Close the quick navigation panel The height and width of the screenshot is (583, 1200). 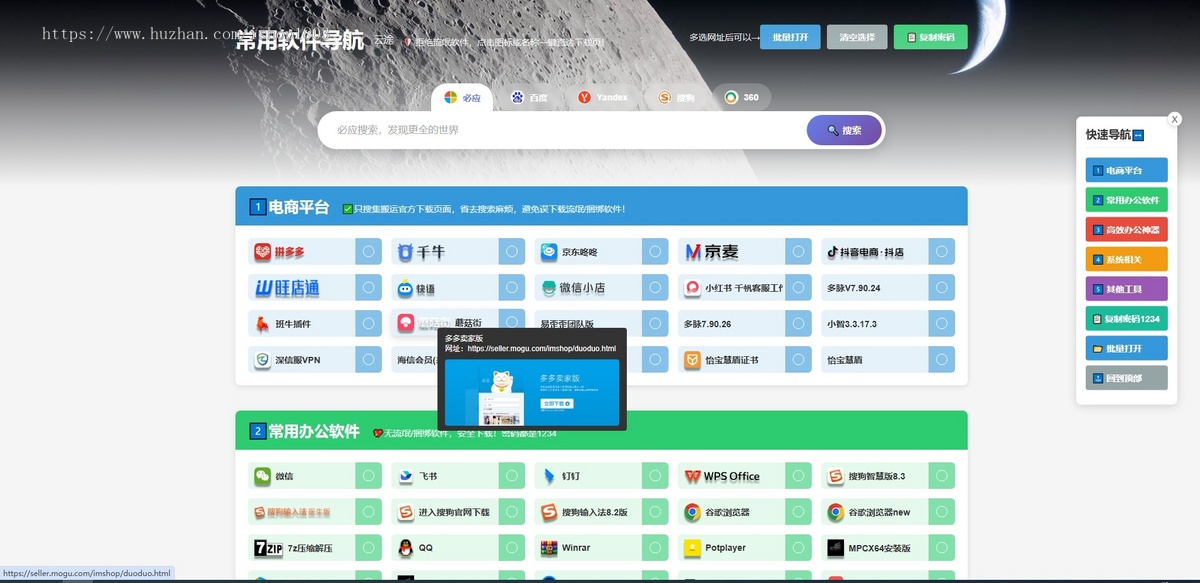click(x=1174, y=119)
